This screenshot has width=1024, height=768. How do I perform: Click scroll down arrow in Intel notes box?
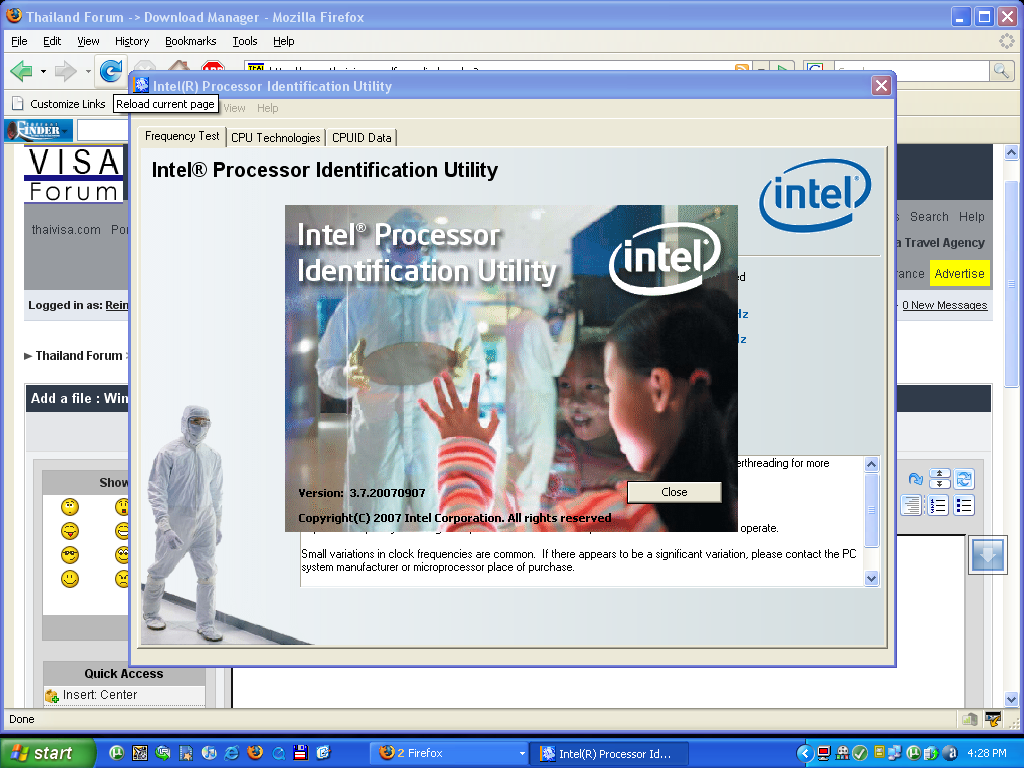pyautogui.click(x=871, y=578)
